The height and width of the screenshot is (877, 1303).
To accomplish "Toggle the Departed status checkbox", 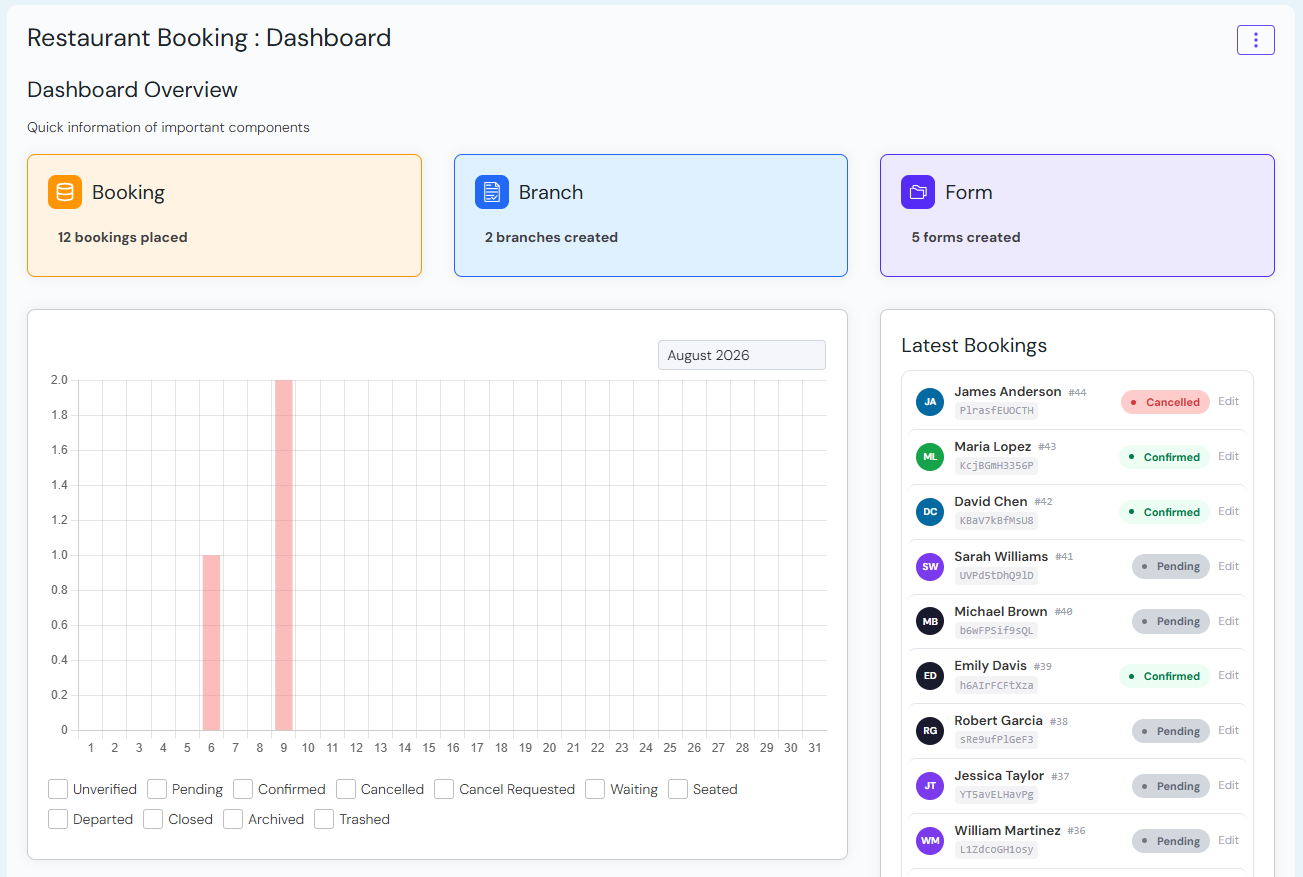I will pyautogui.click(x=58, y=819).
